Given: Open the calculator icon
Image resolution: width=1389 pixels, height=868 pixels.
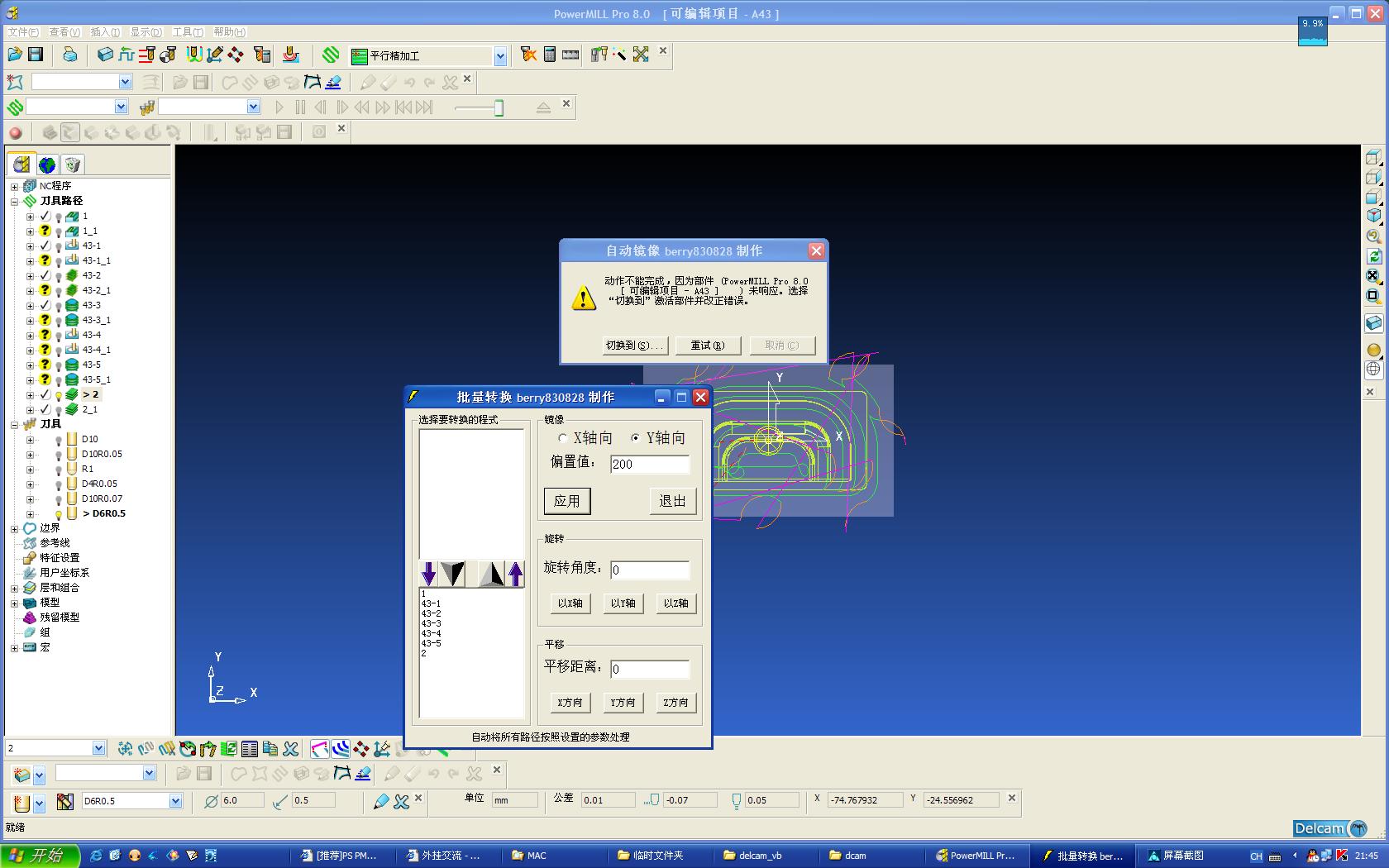Looking at the screenshot, I should tap(550, 55).
